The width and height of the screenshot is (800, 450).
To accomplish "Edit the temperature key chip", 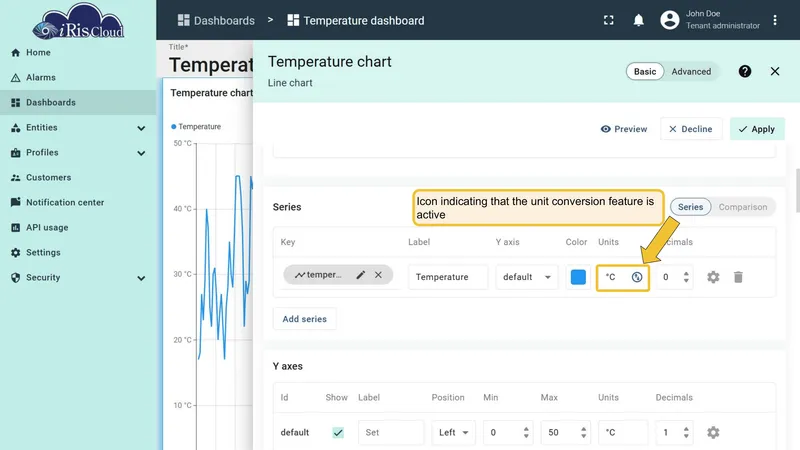I will coord(361,274).
